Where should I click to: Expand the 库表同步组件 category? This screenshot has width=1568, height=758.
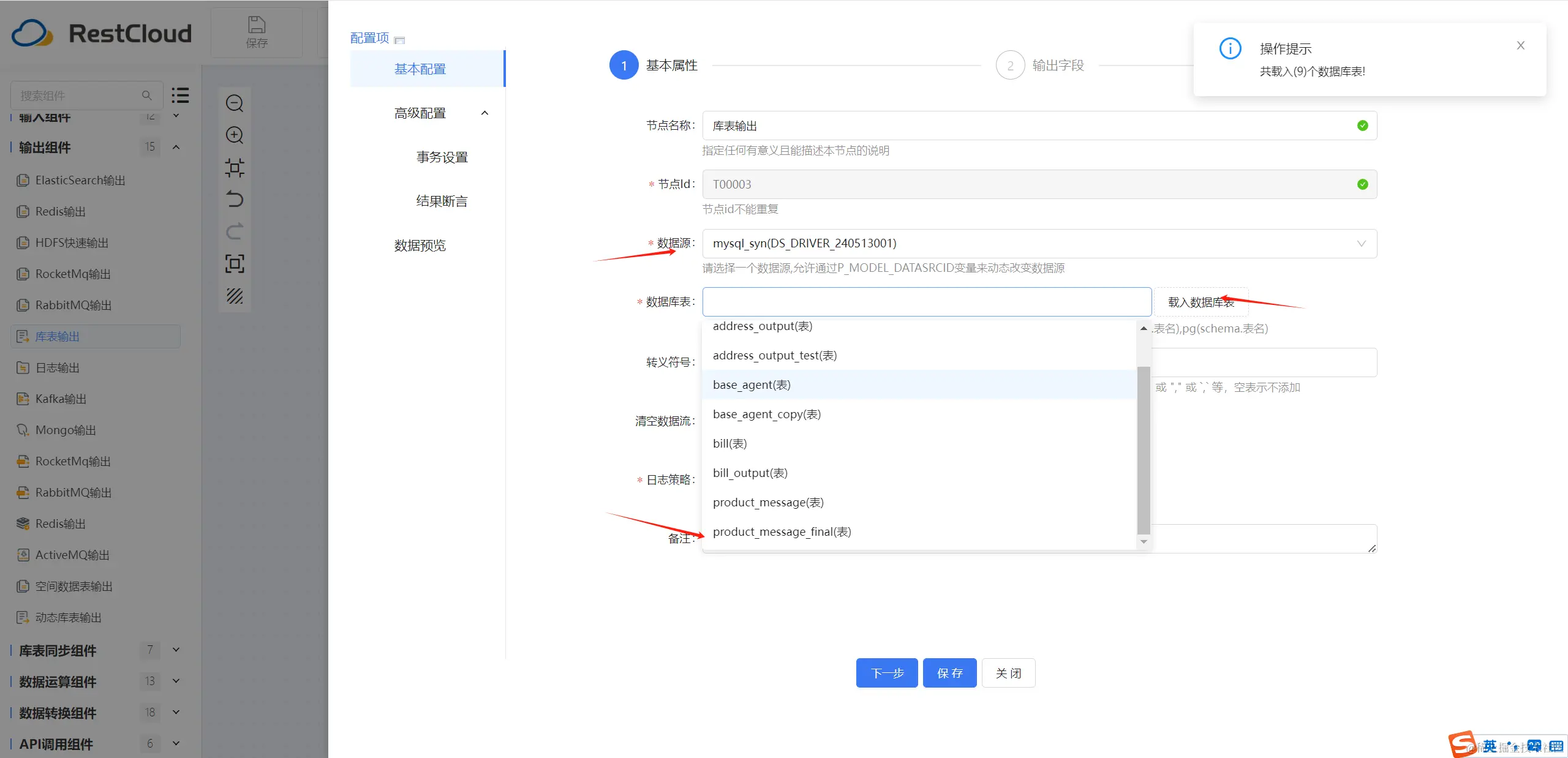pos(176,650)
